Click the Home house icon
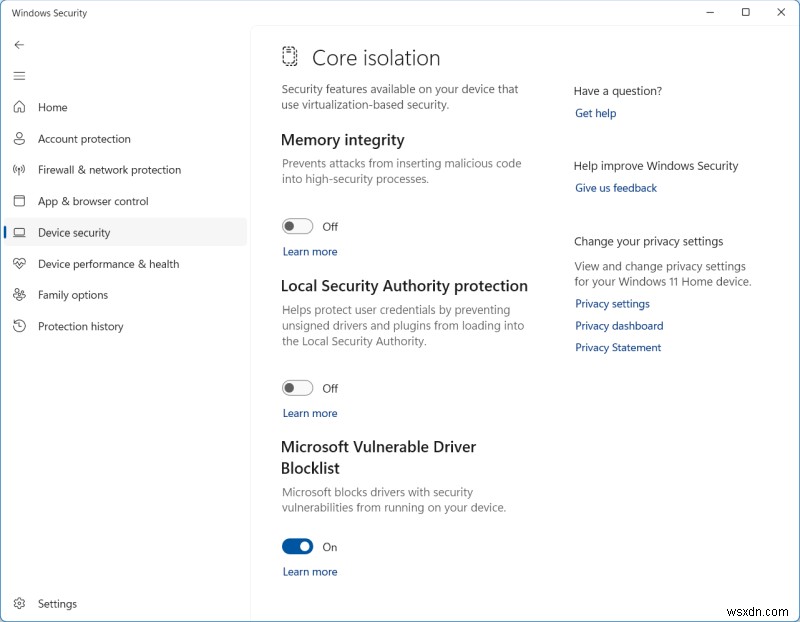 (19, 107)
